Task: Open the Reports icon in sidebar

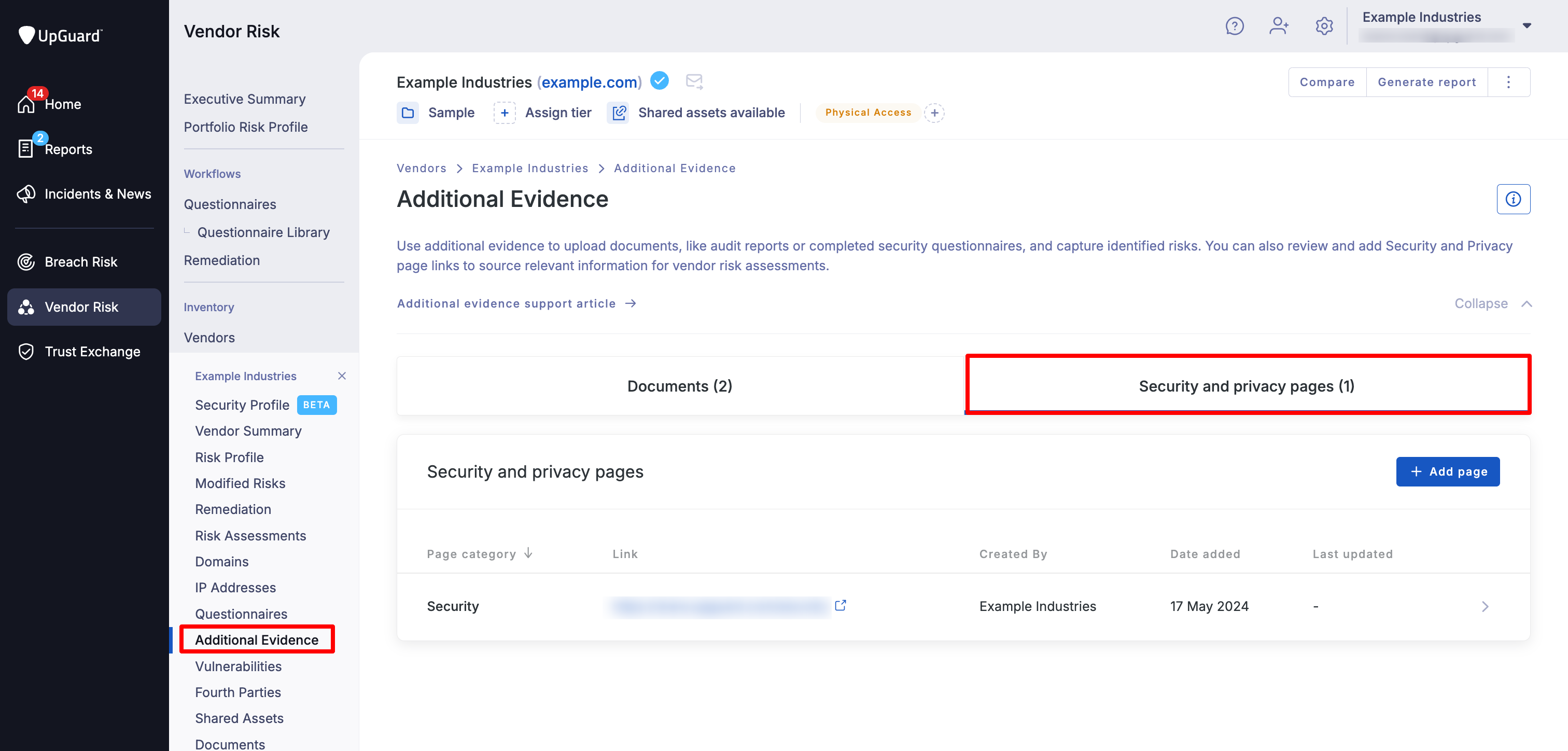Action: point(25,149)
